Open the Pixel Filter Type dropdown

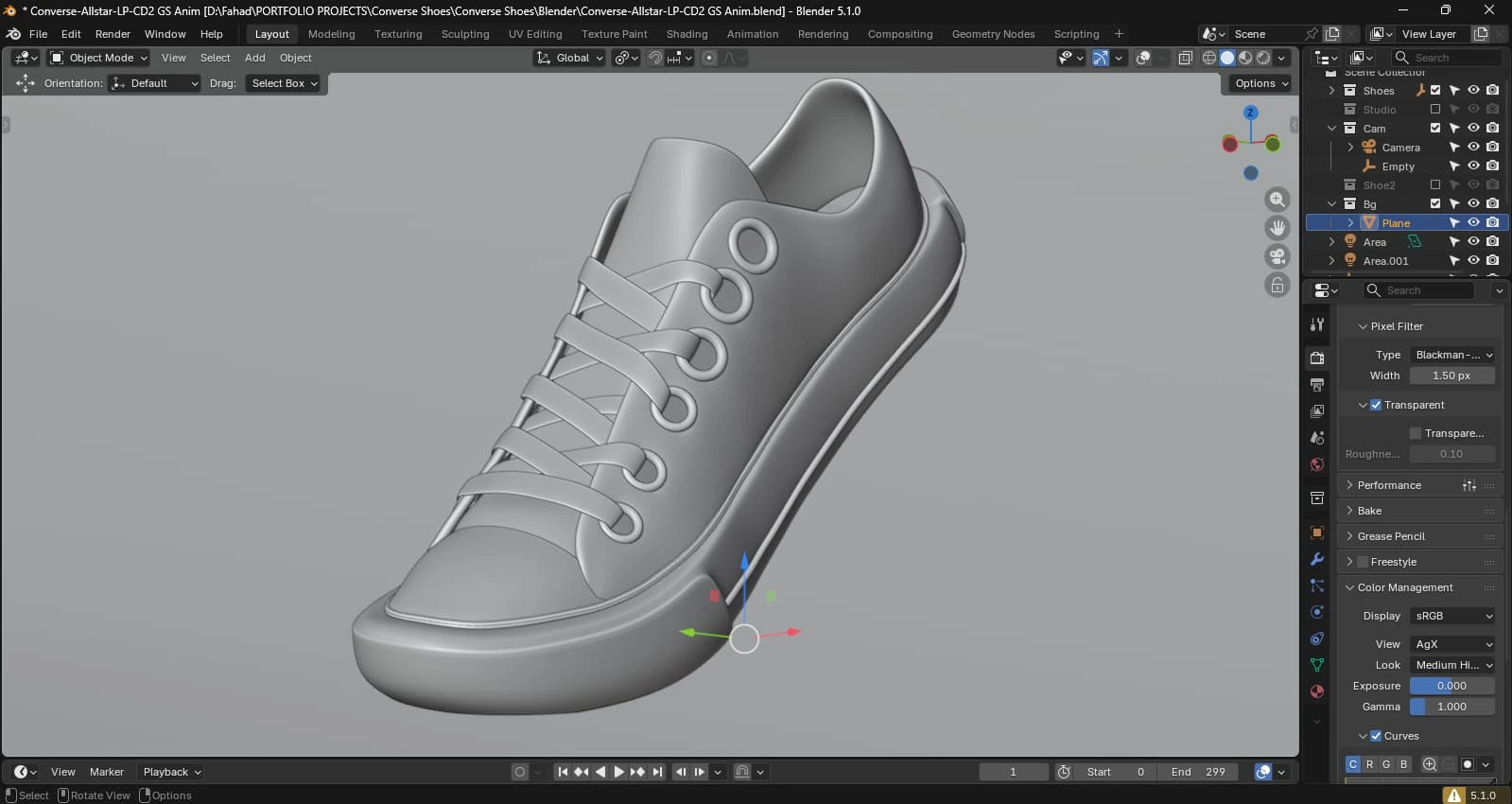pos(1452,355)
